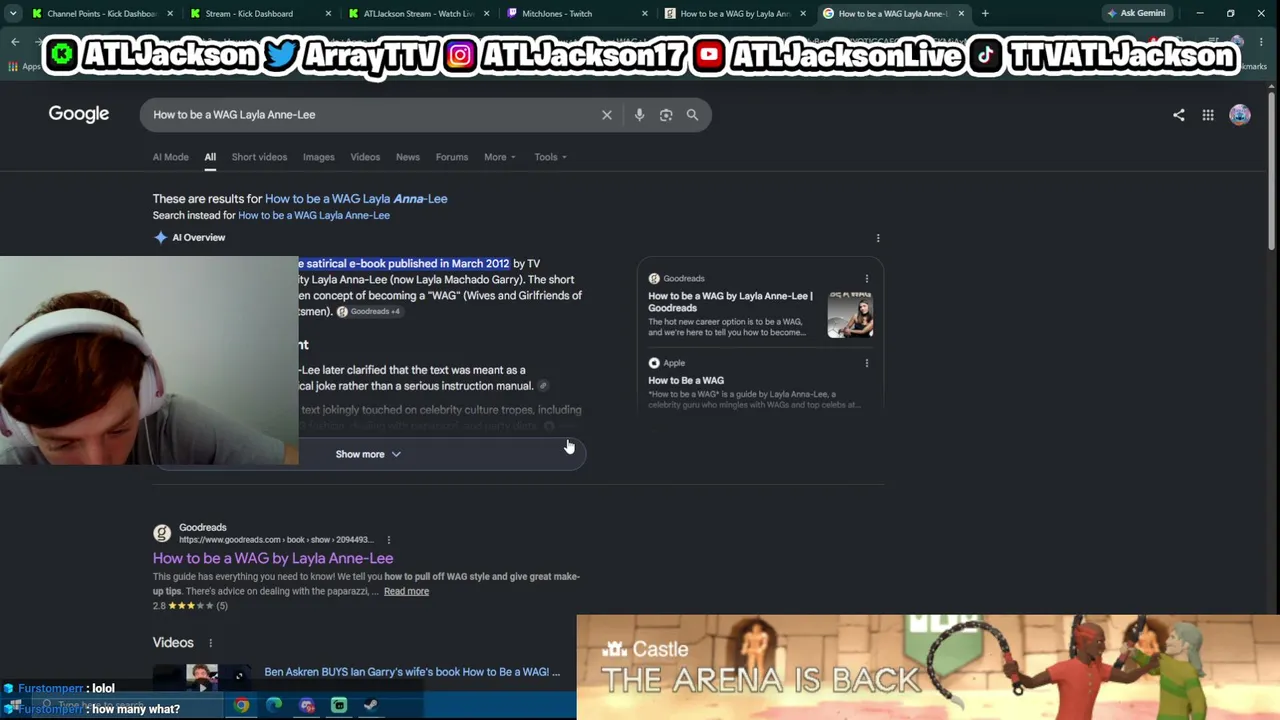This screenshot has height=720, width=1280.
Task: Play the Ben Askren video thumbnail
Action: click(x=202, y=678)
